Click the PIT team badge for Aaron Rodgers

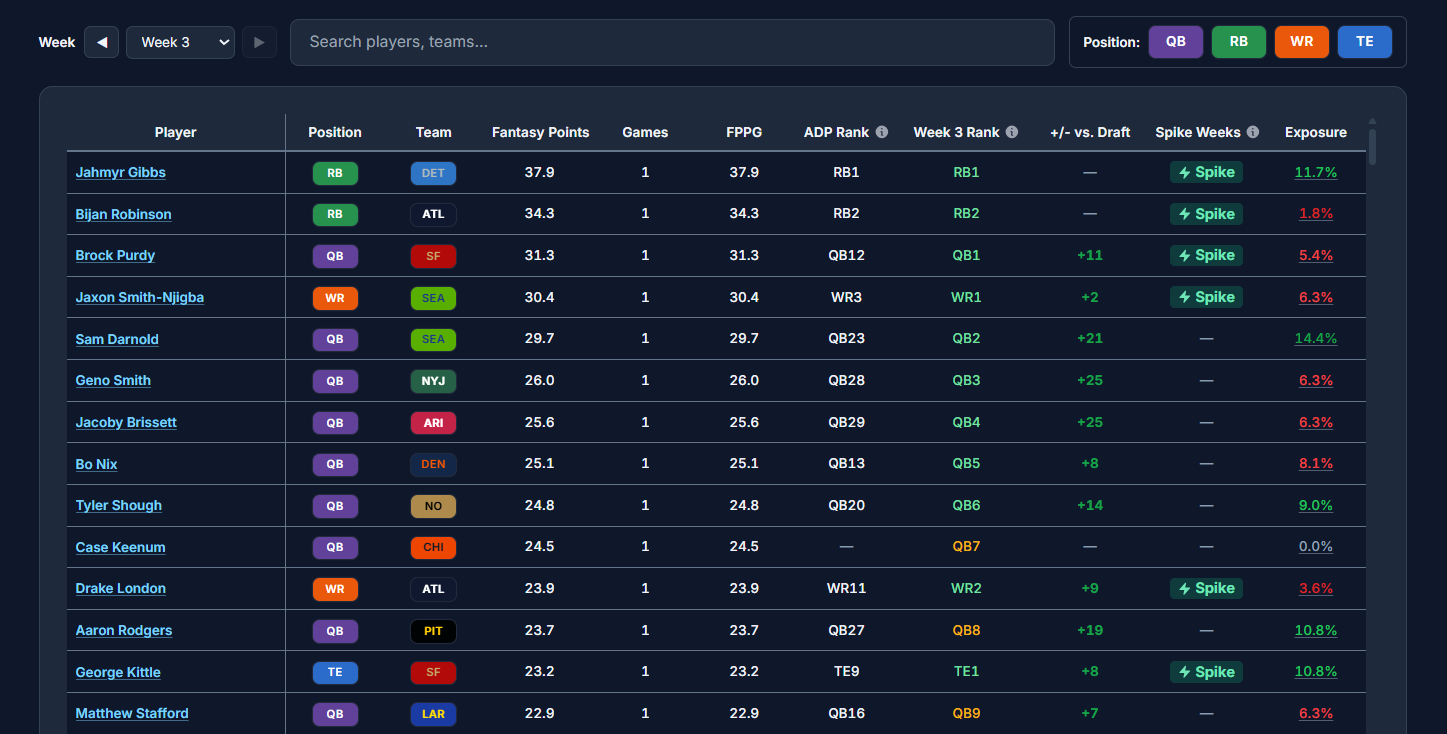pyautogui.click(x=433, y=631)
